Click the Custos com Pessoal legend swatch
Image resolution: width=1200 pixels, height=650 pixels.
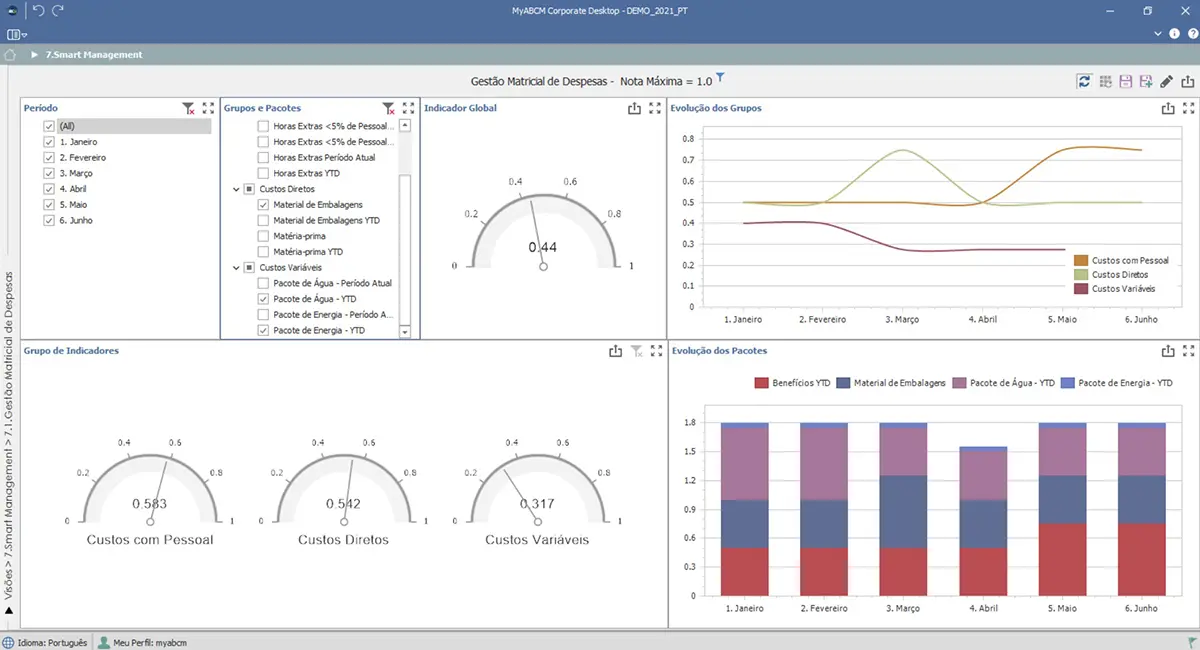coord(1080,260)
